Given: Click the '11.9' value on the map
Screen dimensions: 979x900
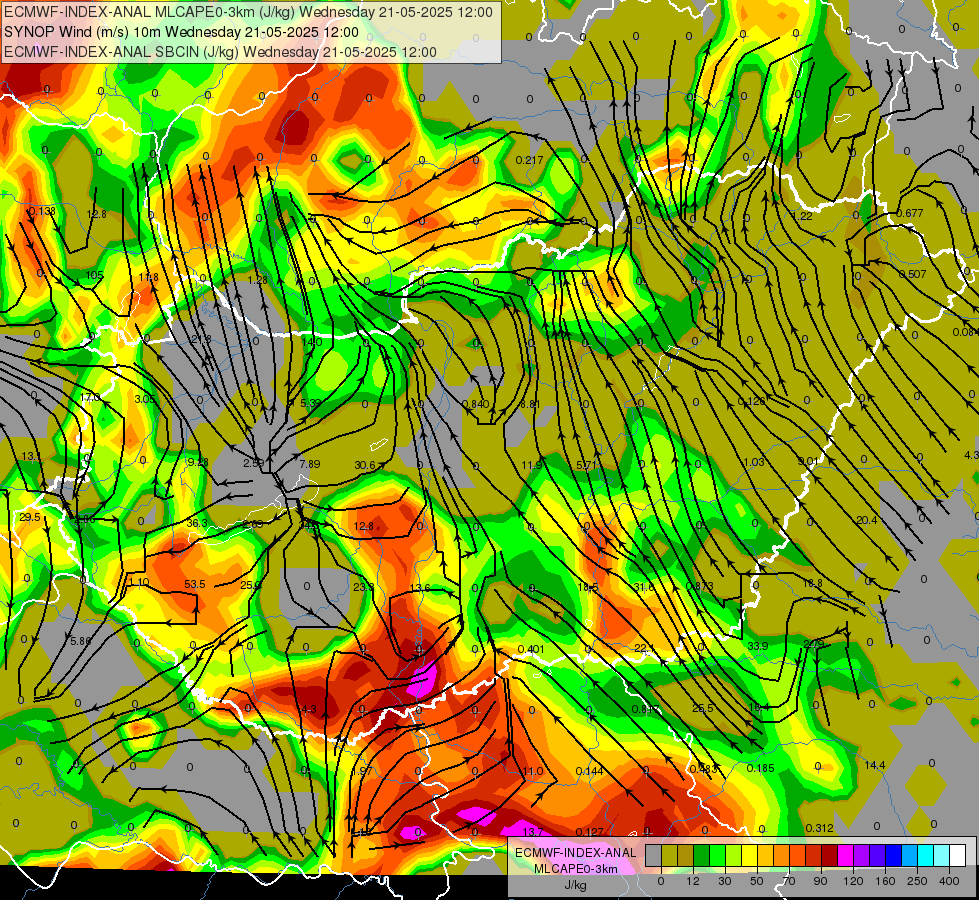Looking at the screenshot, I should click(x=532, y=465).
